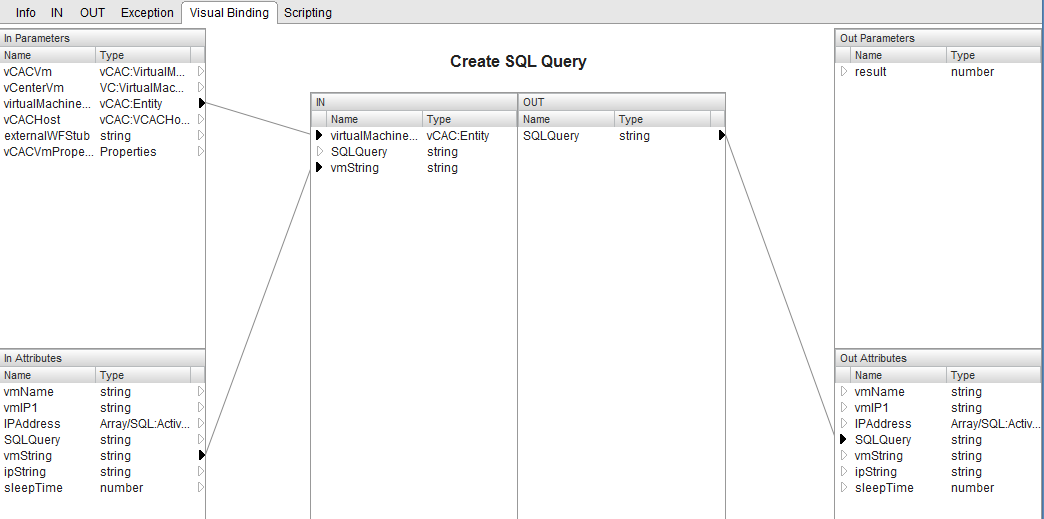The image size is (1044, 519).
Task: Click binding arrow beside vCACHost parameter
Action: click(x=201, y=120)
